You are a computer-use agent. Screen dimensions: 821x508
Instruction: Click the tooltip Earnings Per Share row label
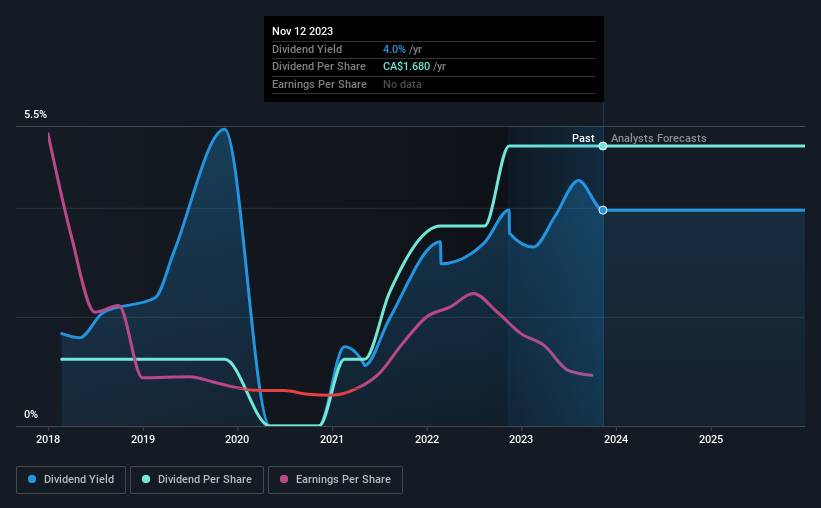click(x=319, y=84)
